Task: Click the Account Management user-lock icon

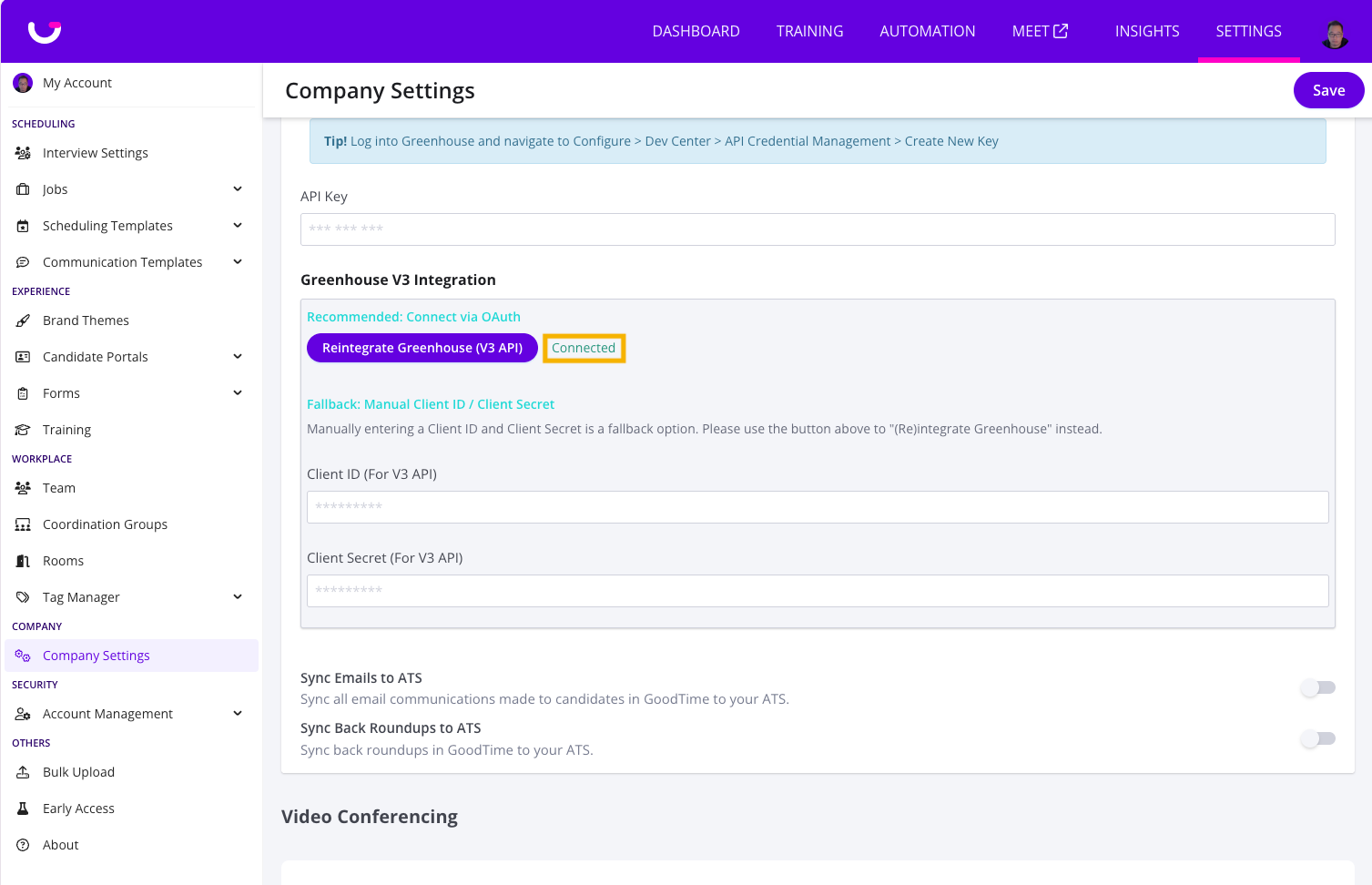Action: [23, 714]
